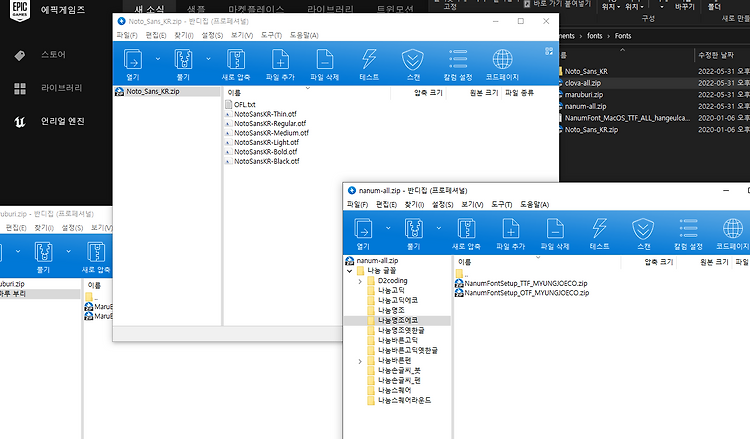Select 나눔고딕 folder in nanum-all tree
750x439 pixels.
coord(391,290)
